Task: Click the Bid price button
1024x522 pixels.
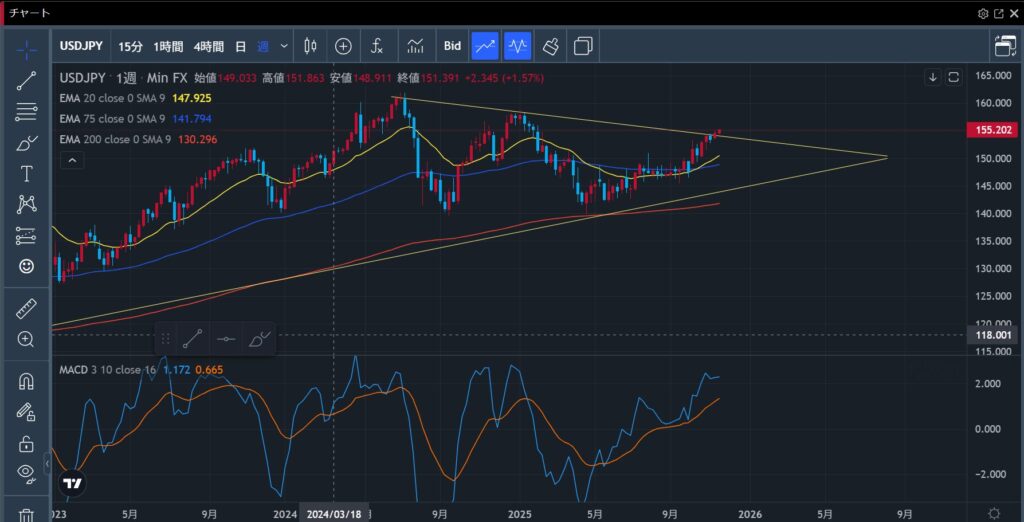Action: click(452, 46)
